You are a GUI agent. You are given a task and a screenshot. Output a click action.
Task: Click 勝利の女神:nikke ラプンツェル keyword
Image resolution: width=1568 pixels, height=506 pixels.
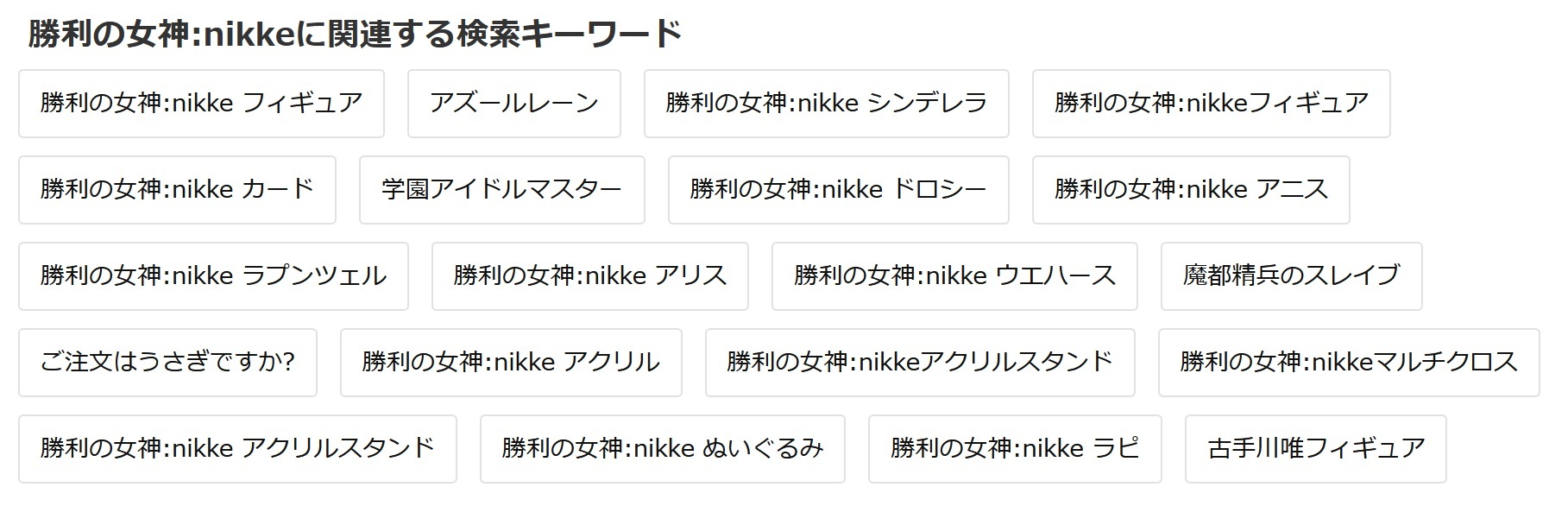coord(213,276)
